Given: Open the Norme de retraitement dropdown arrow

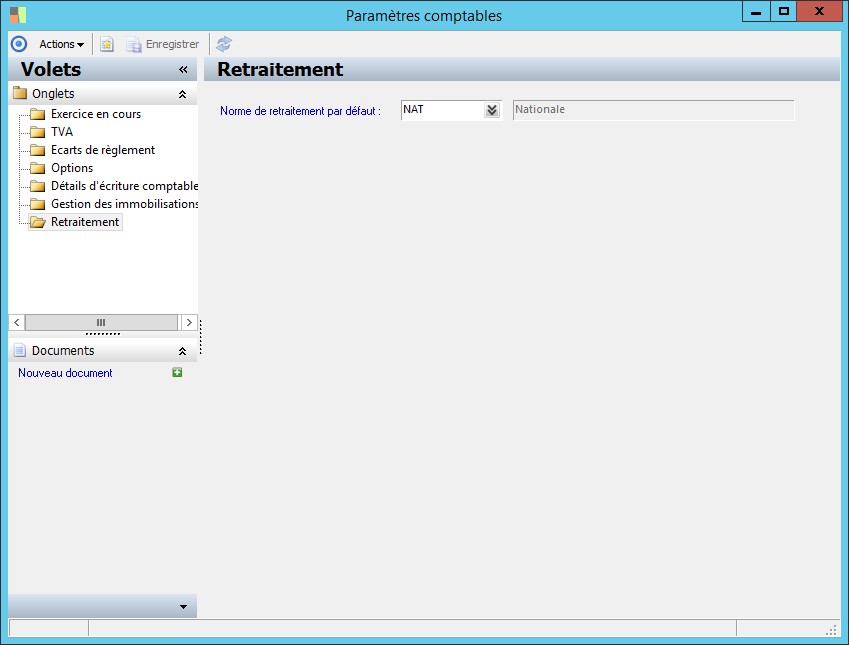Looking at the screenshot, I should (x=492, y=110).
